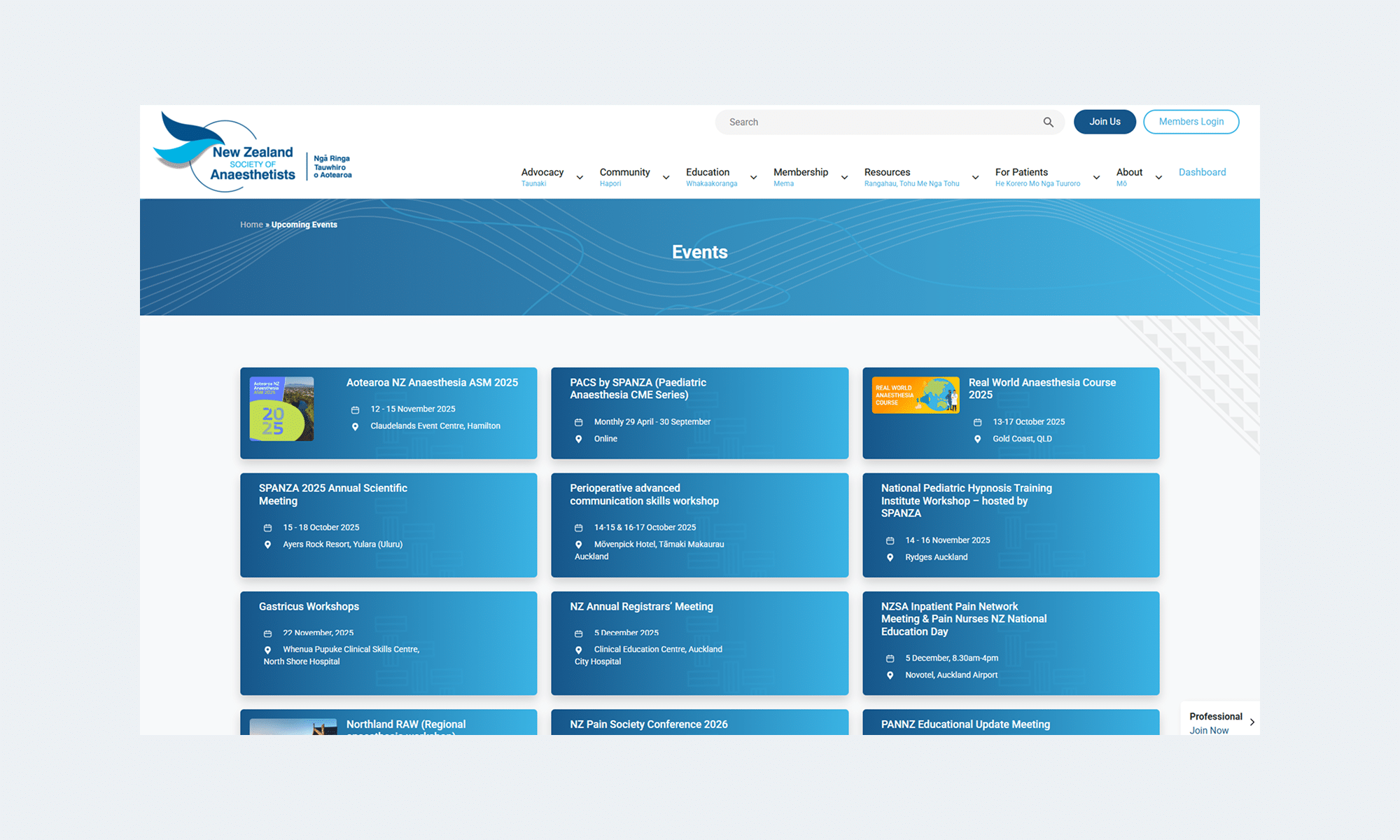Go to the Dashboard link
The image size is (1400, 840).
pos(1202,172)
